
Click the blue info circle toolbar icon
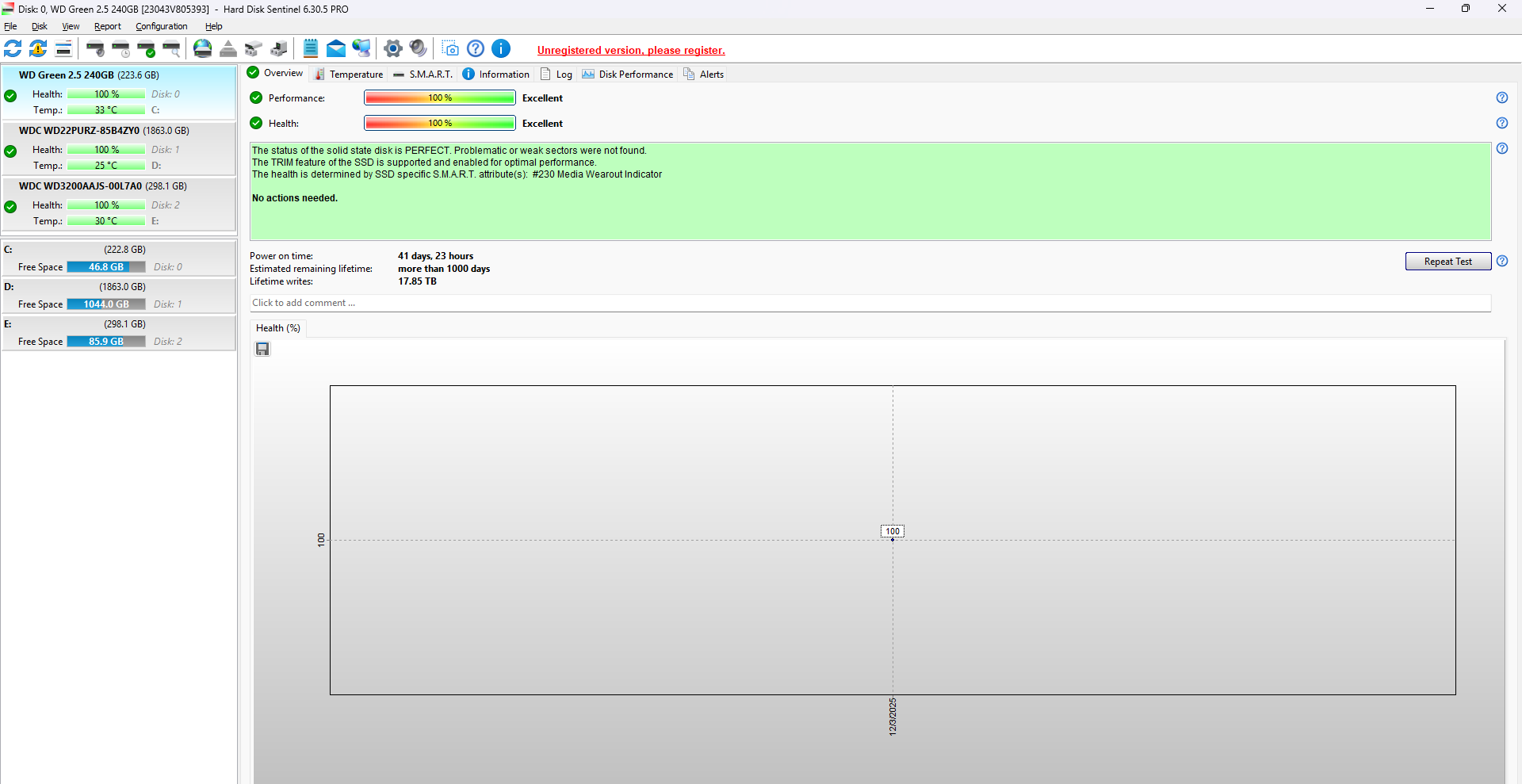tap(501, 49)
